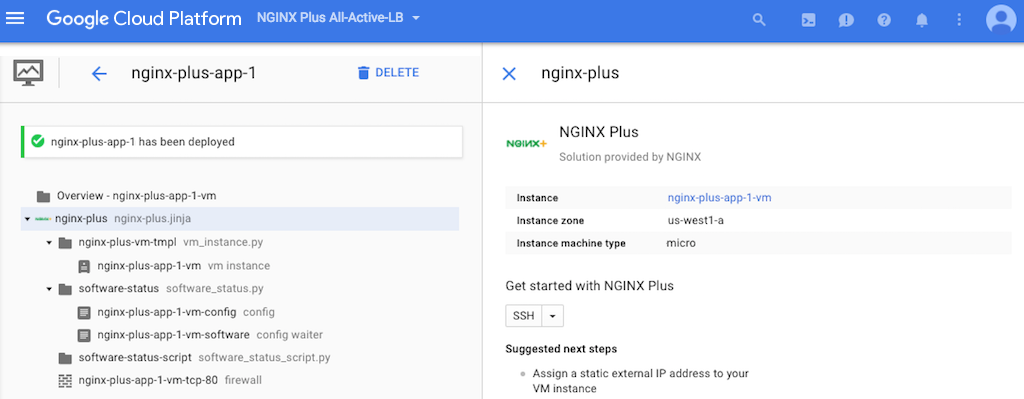Click the us-west1-a zone value

pyautogui.click(x=695, y=221)
